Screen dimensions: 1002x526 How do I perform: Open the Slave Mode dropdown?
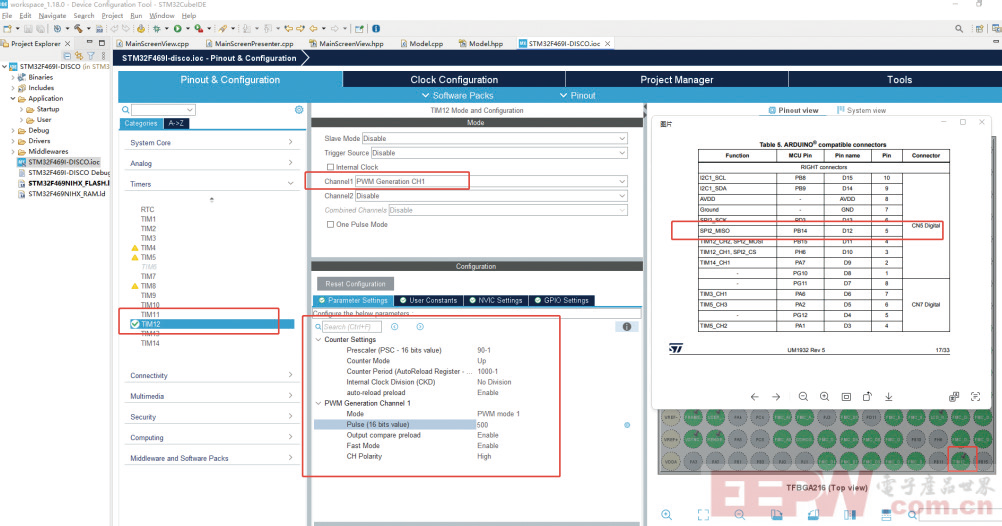tap(495, 138)
